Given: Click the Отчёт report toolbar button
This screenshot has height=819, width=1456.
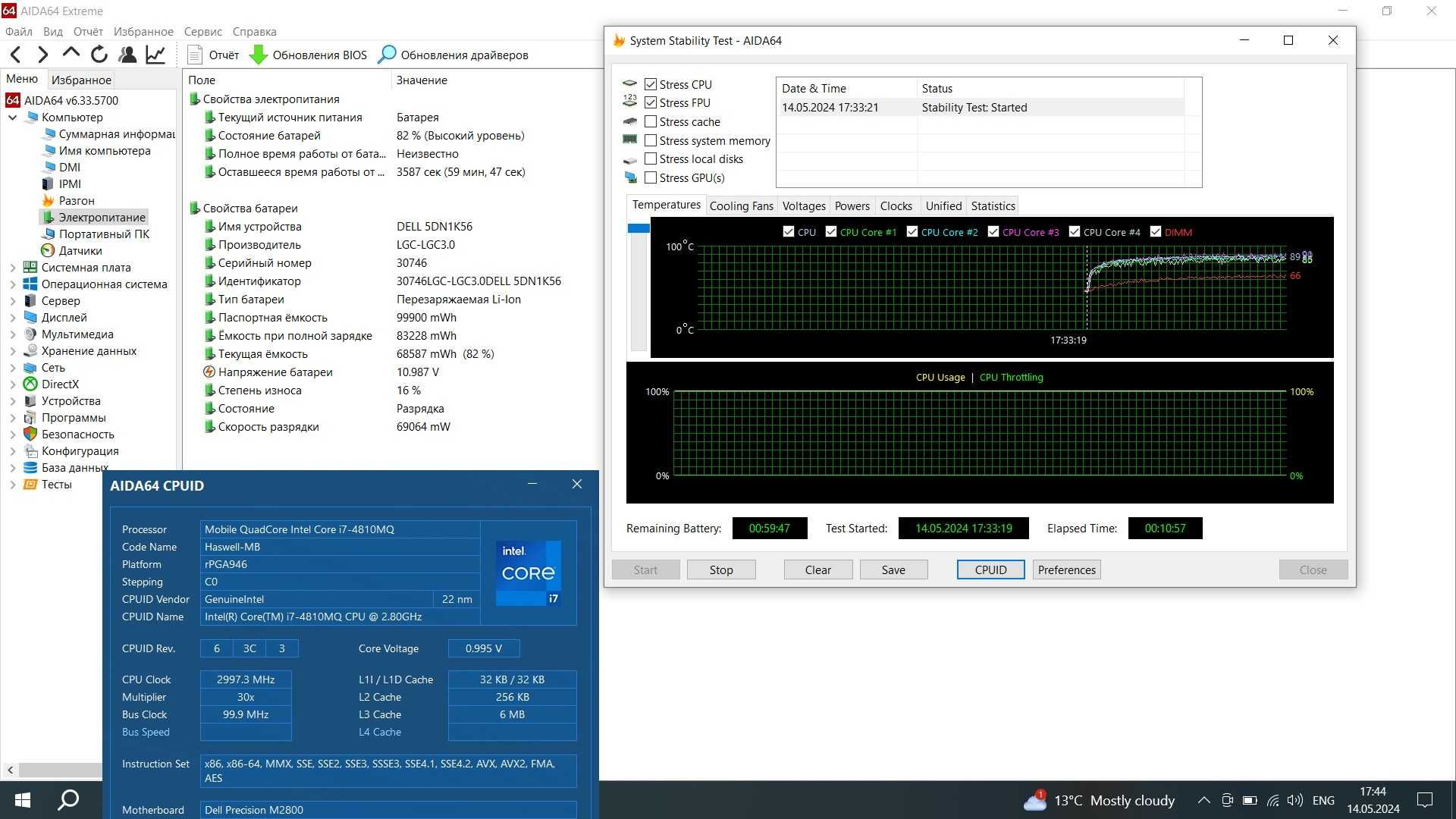Looking at the screenshot, I should click(213, 55).
